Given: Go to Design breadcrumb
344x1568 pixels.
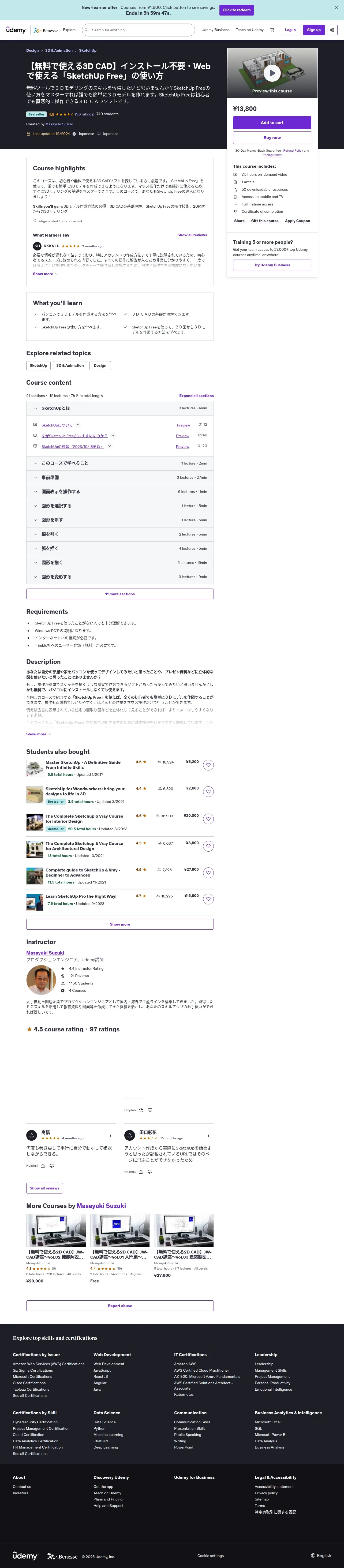Looking at the screenshot, I should [32, 51].
